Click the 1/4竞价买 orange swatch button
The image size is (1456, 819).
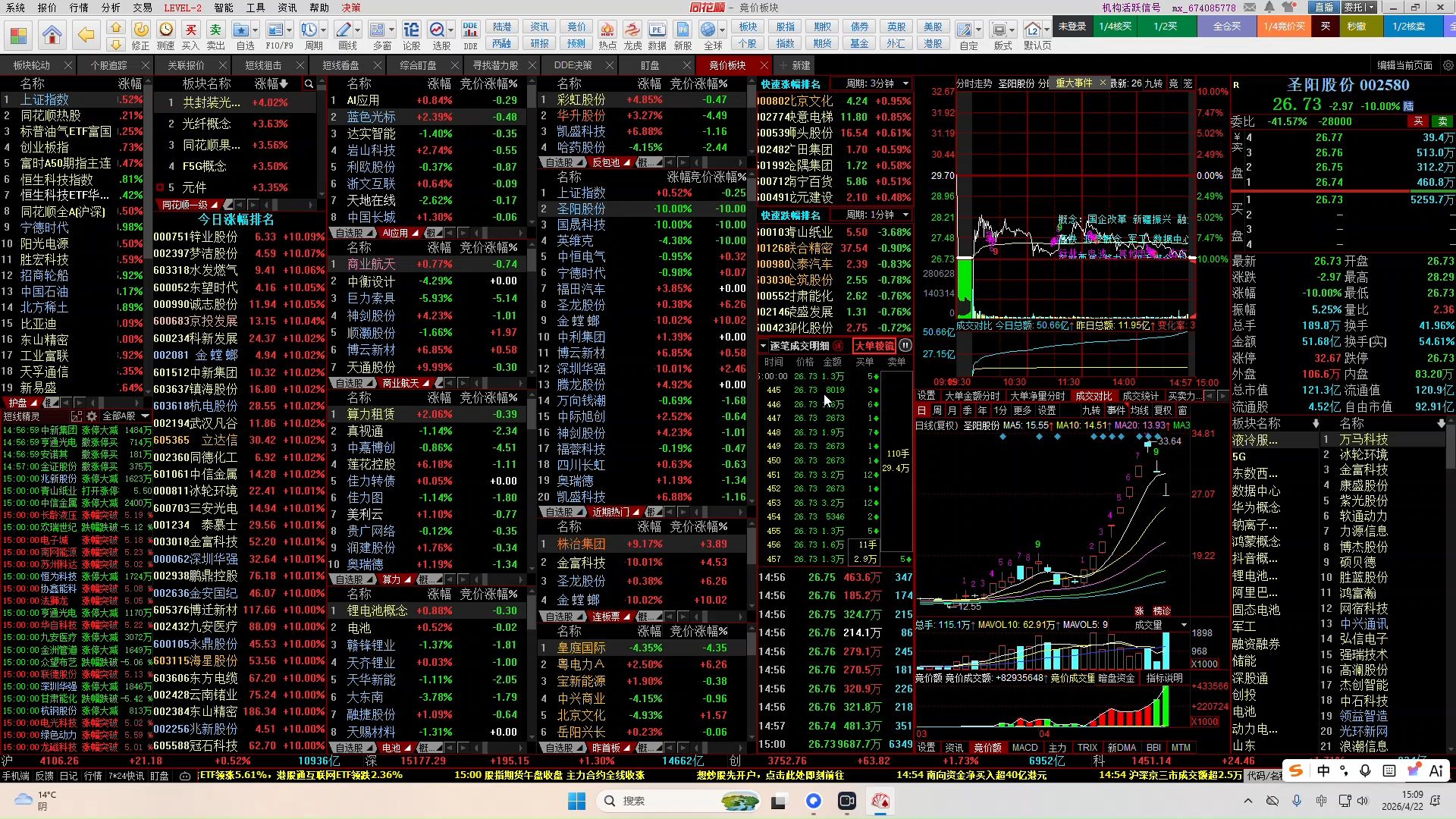click(x=1285, y=27)
